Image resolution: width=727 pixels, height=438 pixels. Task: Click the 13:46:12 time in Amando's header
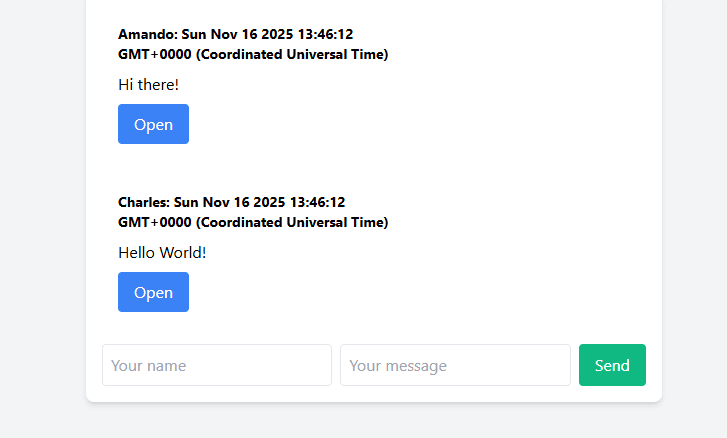point(325,34)
